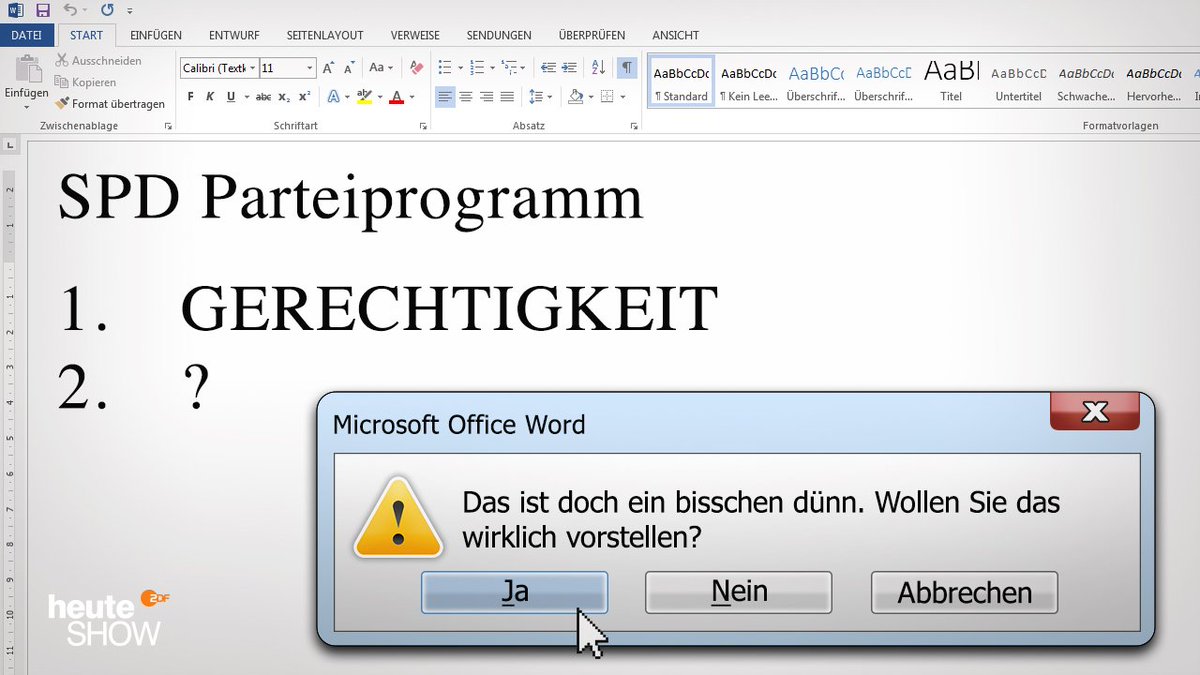Sort text with the A-Z sort icon
Viewport: 1200px width, 675px height.
(x=598, y=68)
